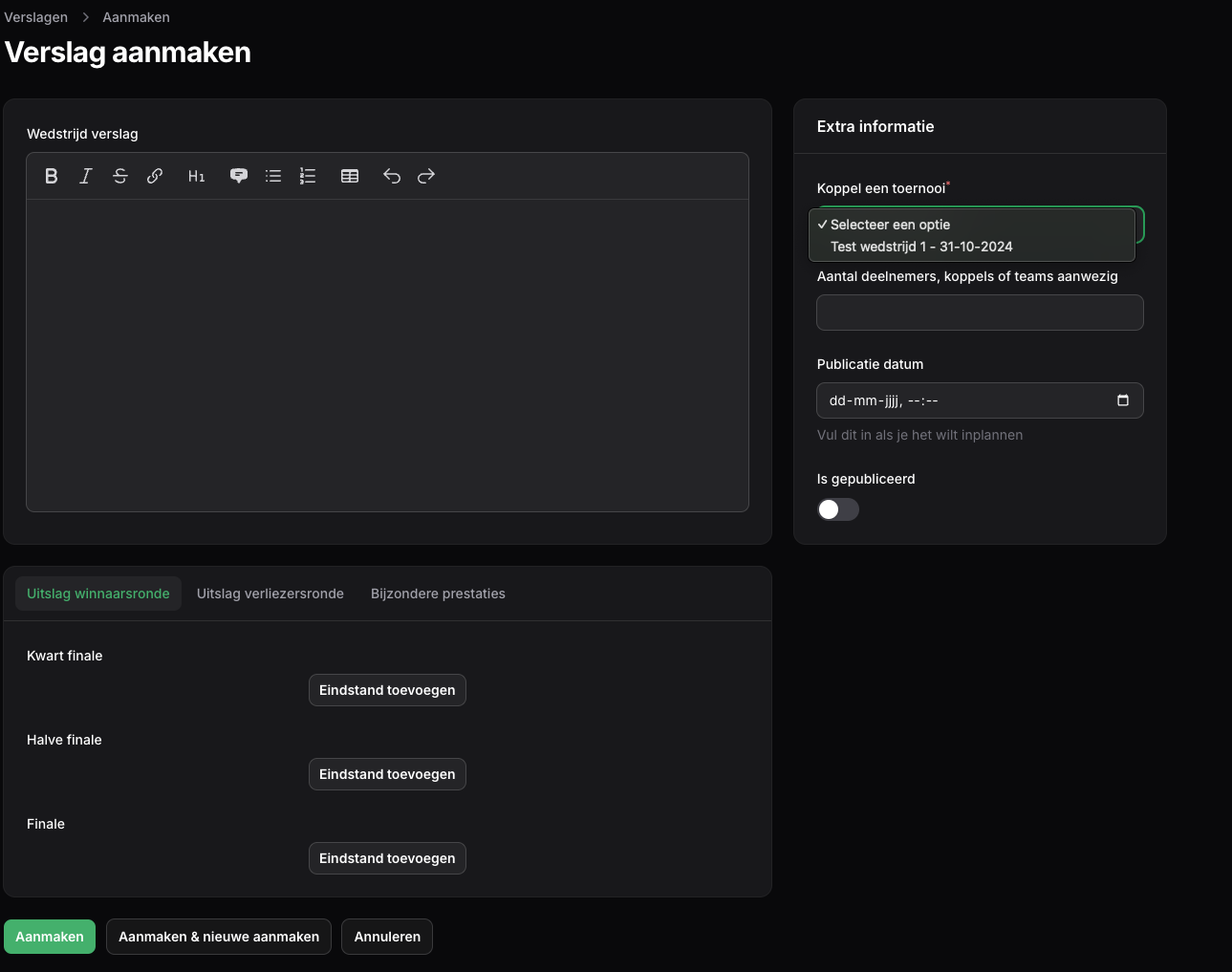Apply italic formatting
The image size is (1232, 972).
(86, 176)
